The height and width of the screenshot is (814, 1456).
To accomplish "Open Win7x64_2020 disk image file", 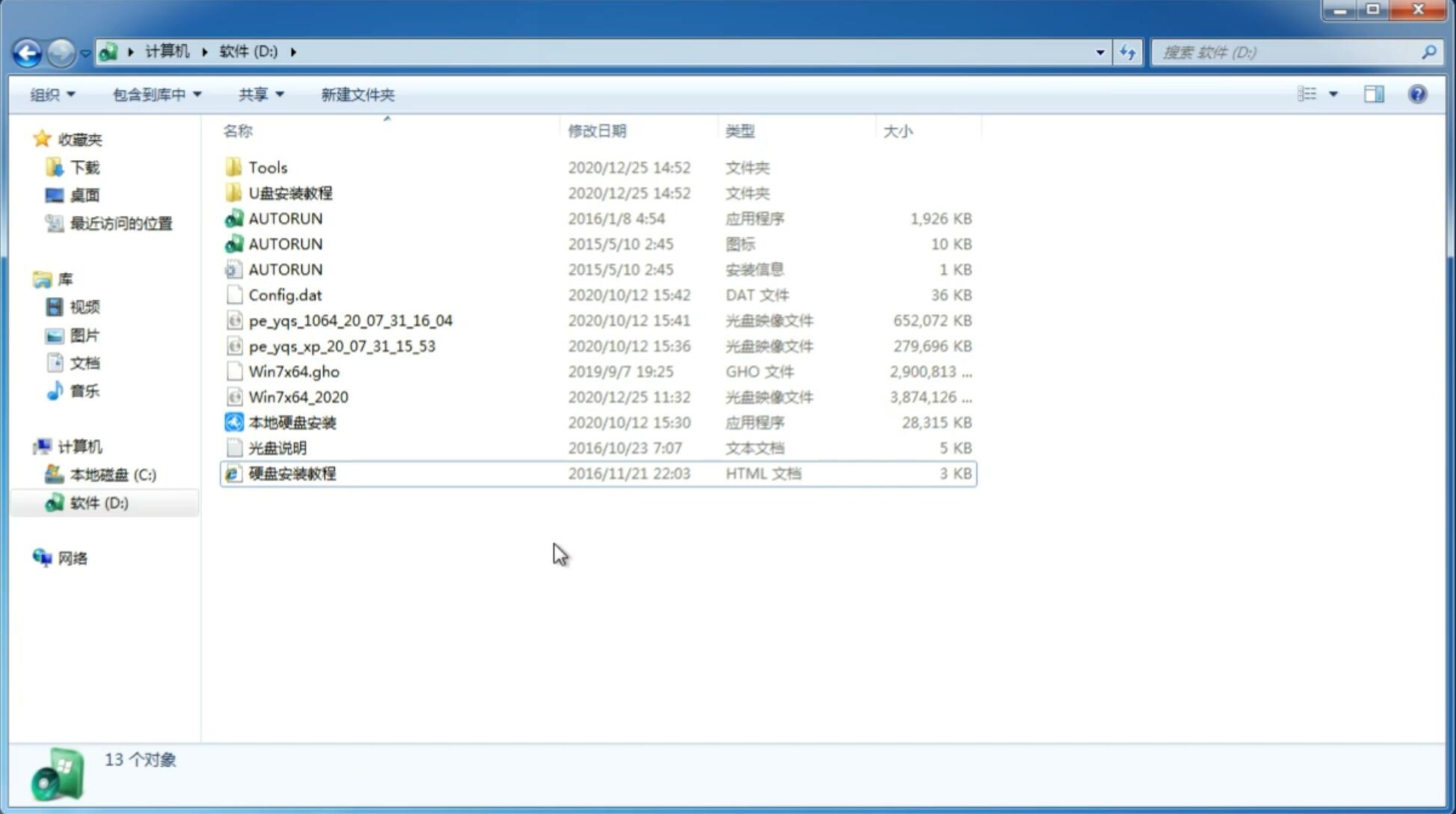I will coord(298,397).
